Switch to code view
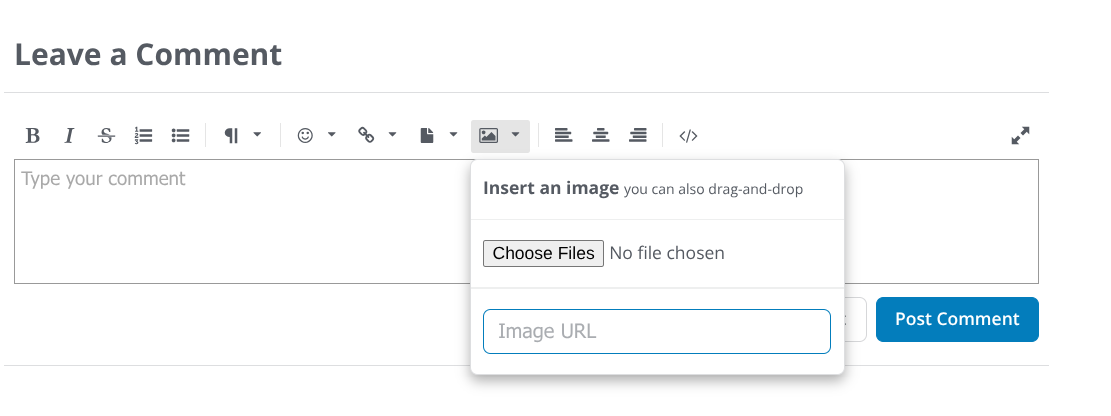 coord(688,136)
